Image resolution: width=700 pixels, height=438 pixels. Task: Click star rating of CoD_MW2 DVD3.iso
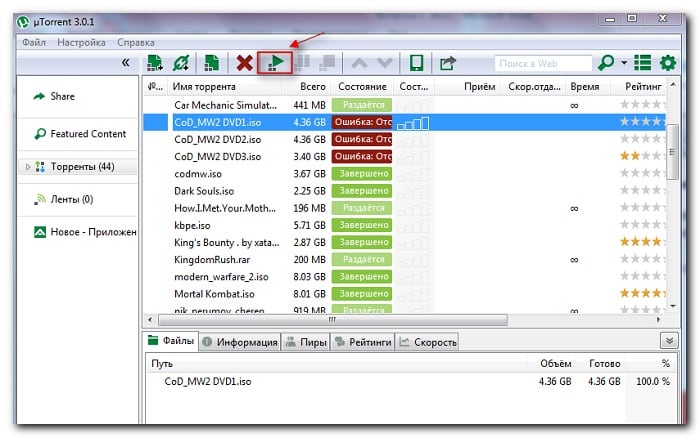click(642, 156)
